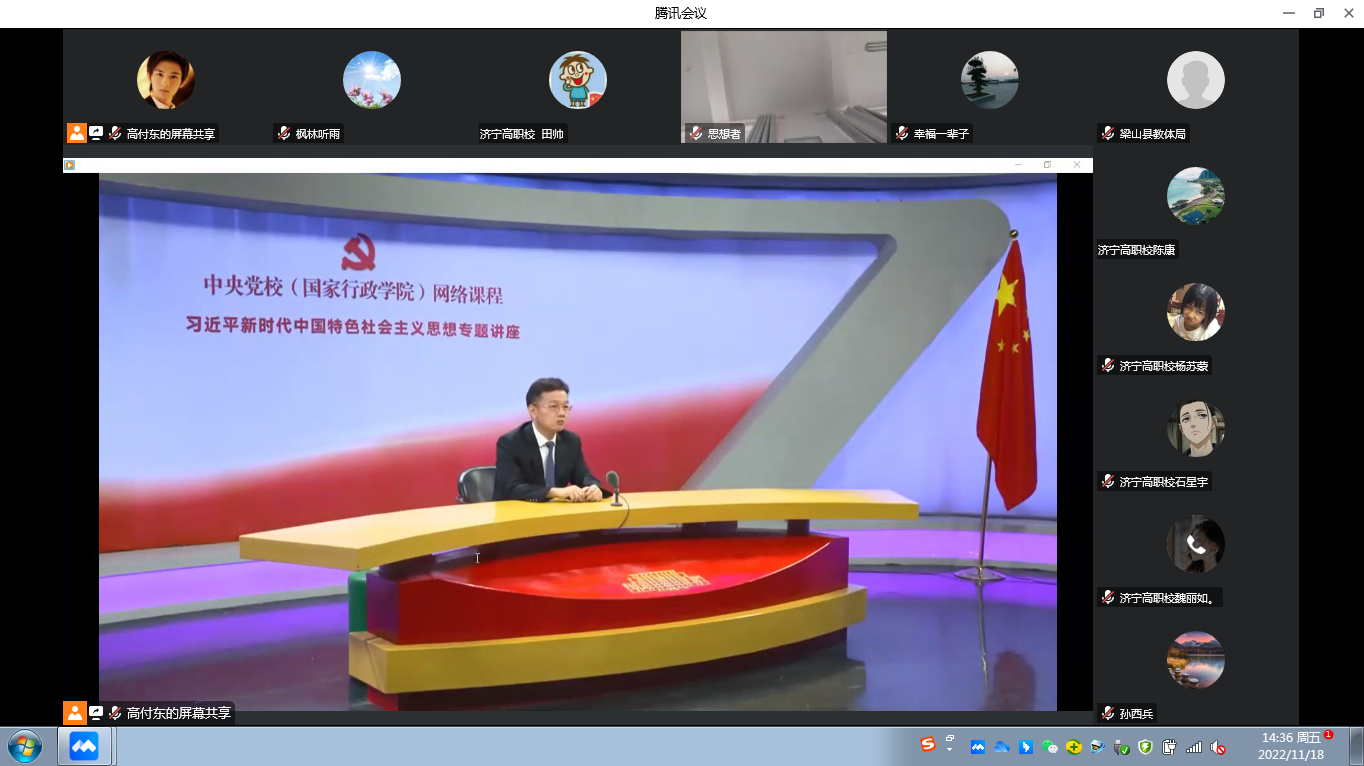Click screen-share icon in top-row 高付东 label

96,133
